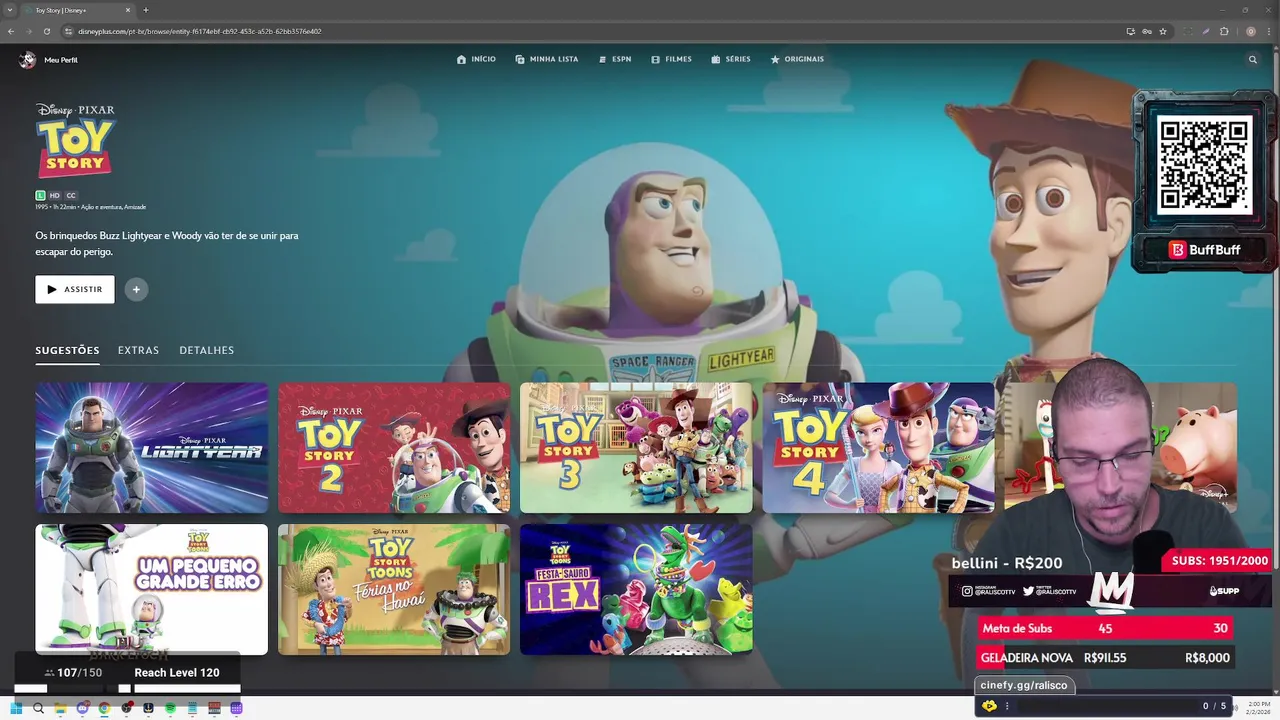Click the browser back arrow
This screenshot has width=1280, height=720.
tap(11, 31)
